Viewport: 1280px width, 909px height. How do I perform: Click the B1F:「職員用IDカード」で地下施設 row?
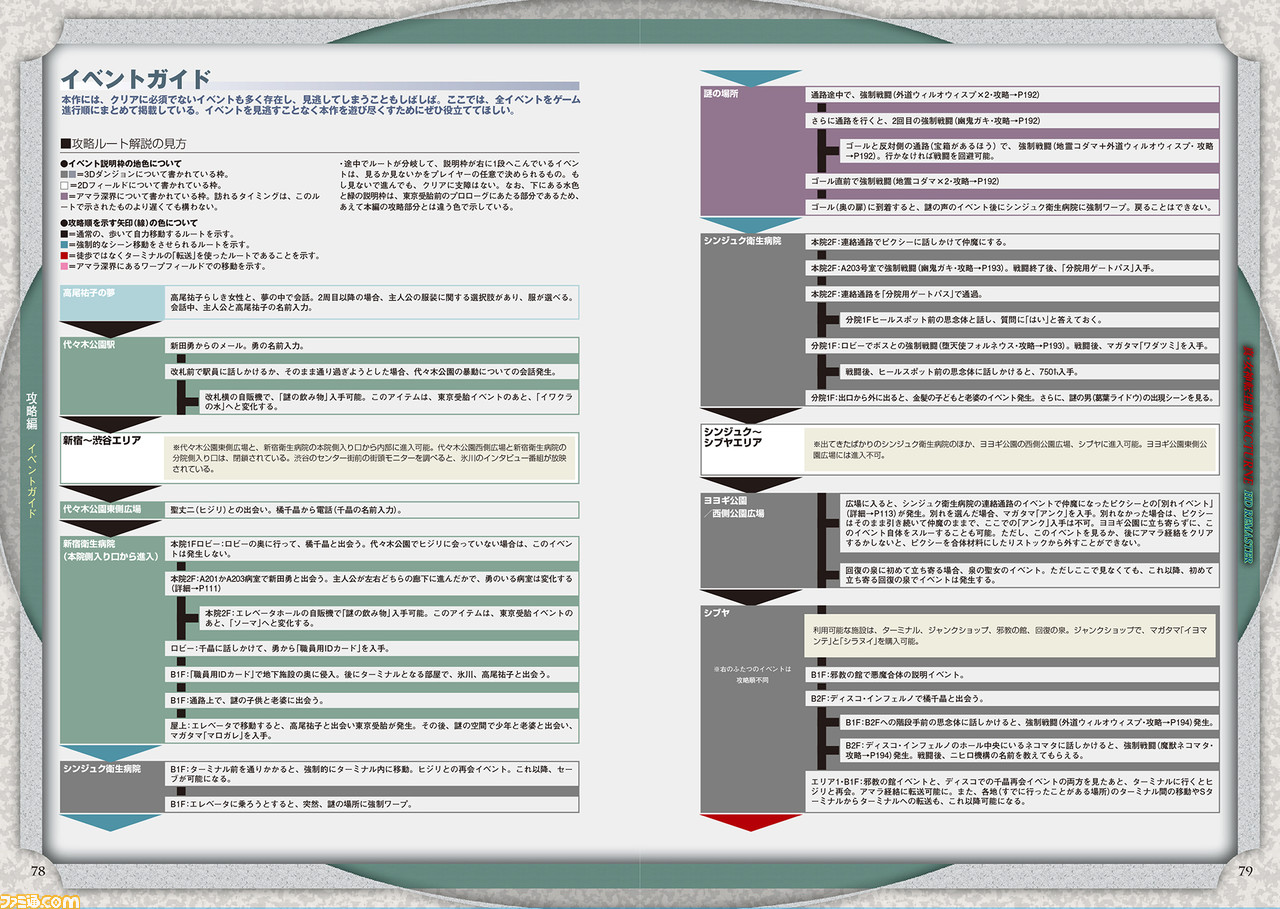click(372, 674)
